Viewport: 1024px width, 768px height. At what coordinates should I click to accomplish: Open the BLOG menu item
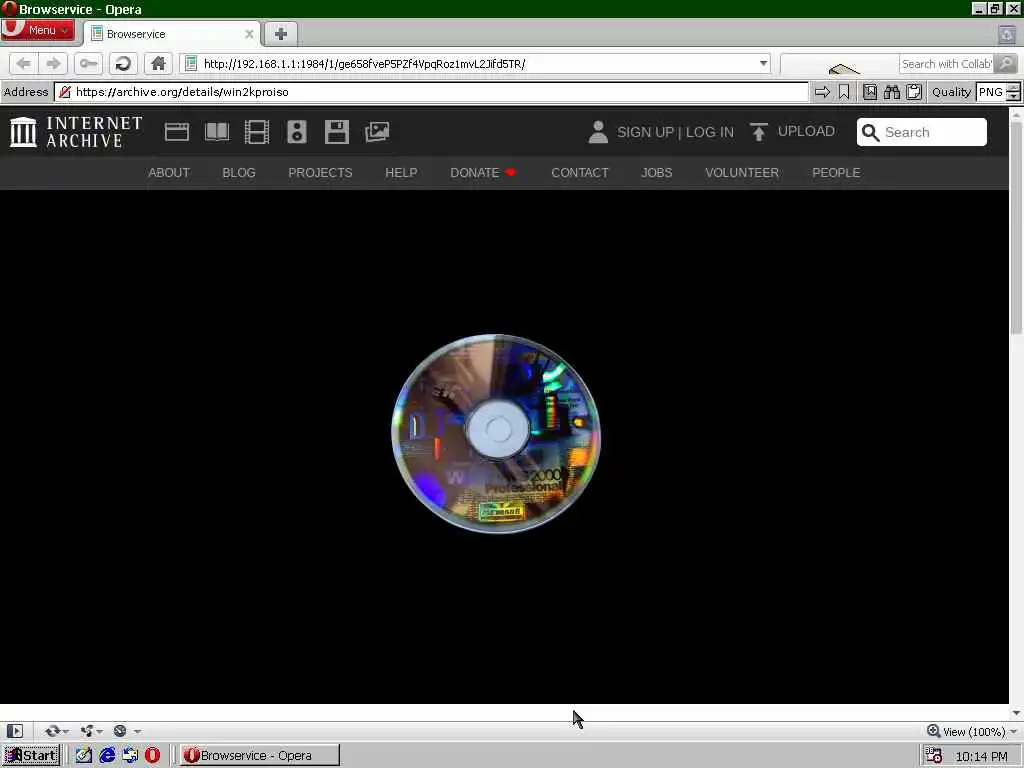[x=239, y=173]
